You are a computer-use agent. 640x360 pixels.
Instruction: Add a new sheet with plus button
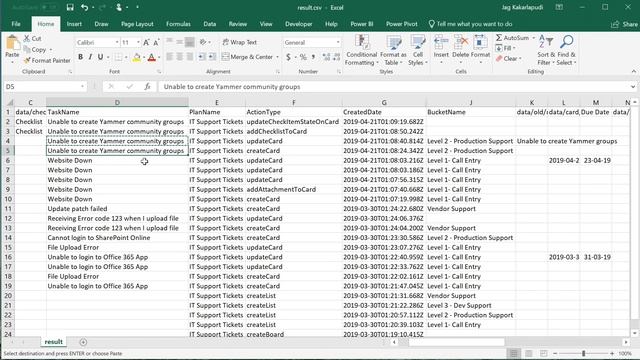pos(83,342)
